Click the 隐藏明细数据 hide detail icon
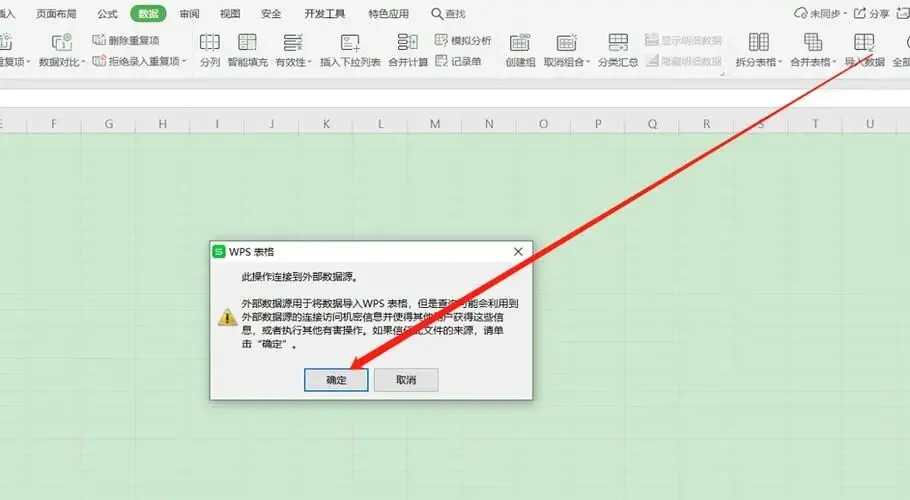The image size is (910, 500). click(652, 60)
